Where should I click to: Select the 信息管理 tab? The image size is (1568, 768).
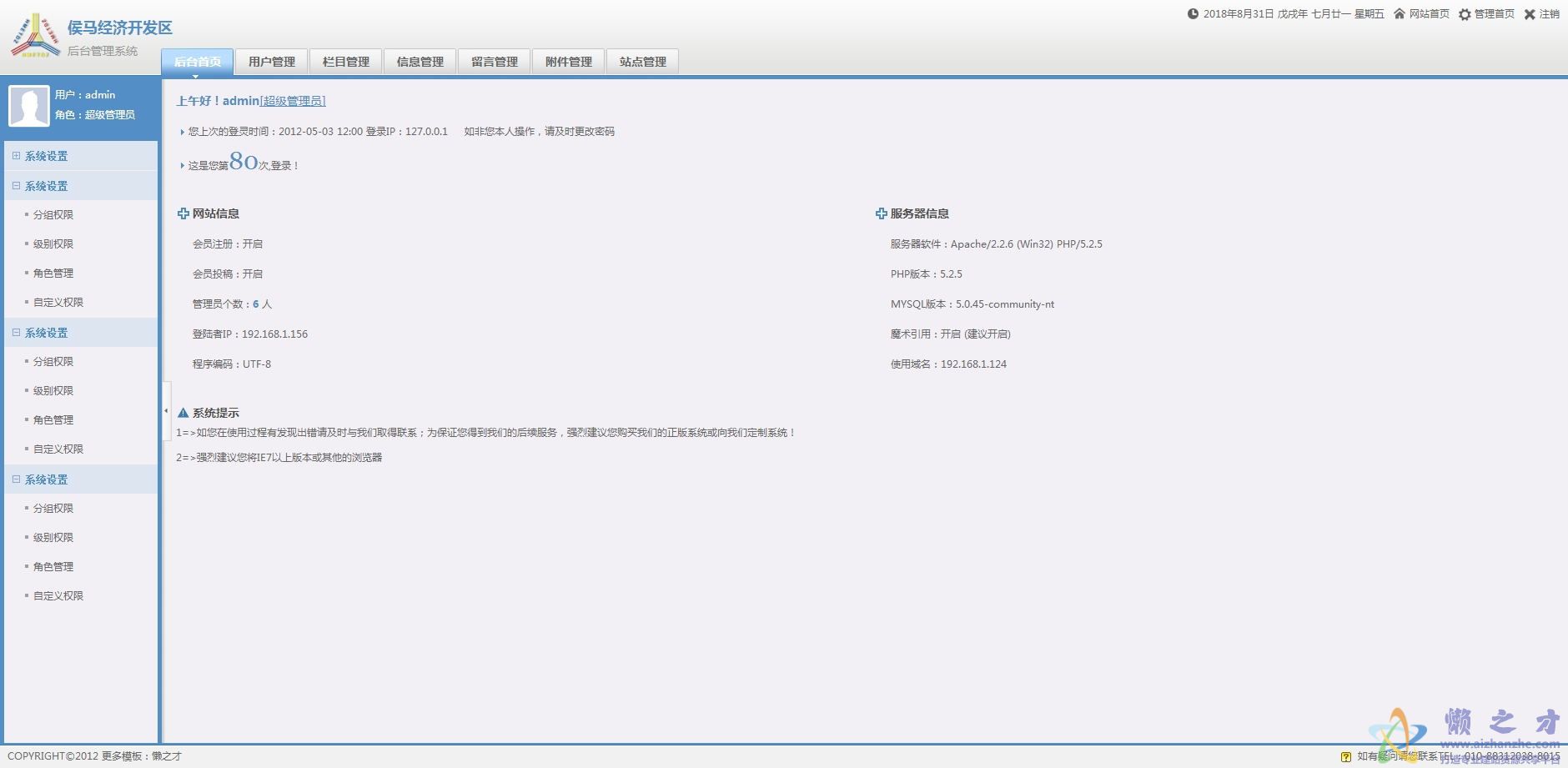pos(420,62)
